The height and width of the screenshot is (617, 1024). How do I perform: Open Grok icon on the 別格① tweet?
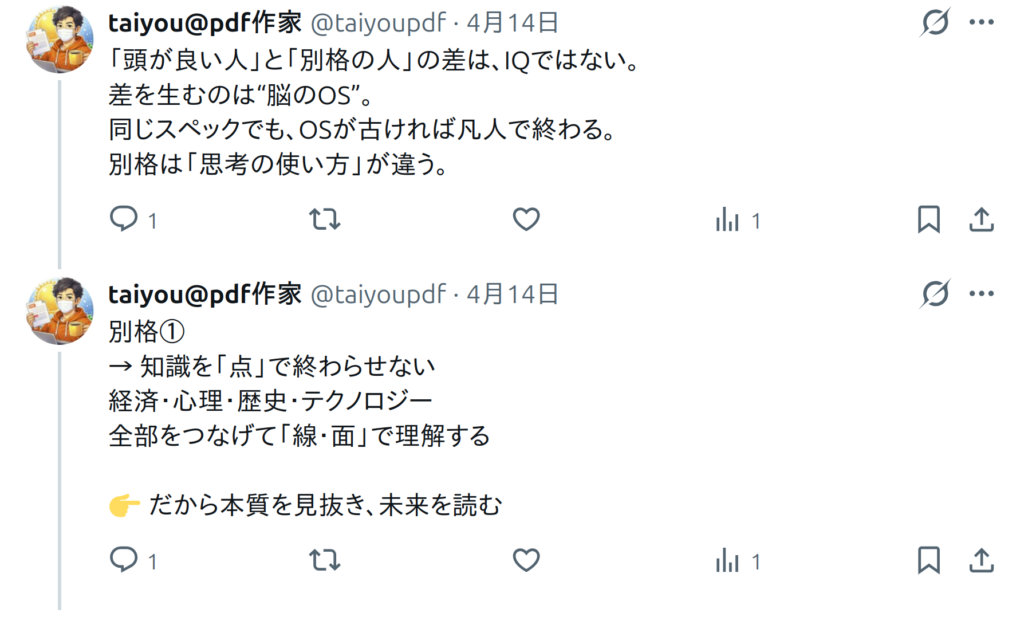coord(935,294)
